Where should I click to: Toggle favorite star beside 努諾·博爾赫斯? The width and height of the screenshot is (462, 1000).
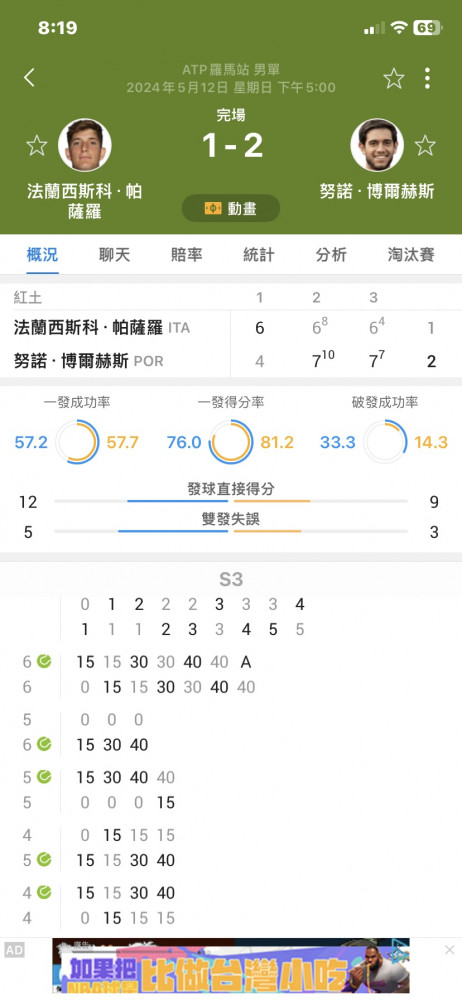tap(425, 145)
